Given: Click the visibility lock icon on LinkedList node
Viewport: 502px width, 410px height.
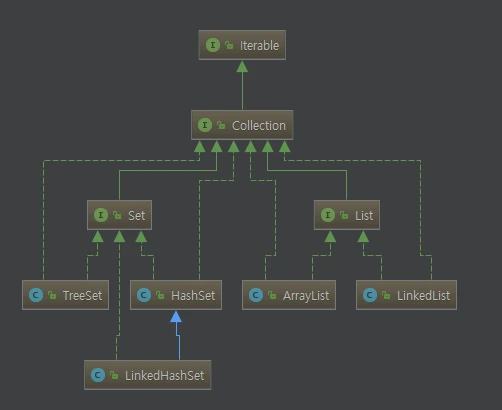Looking at the screenshot, I should point(386,295).
